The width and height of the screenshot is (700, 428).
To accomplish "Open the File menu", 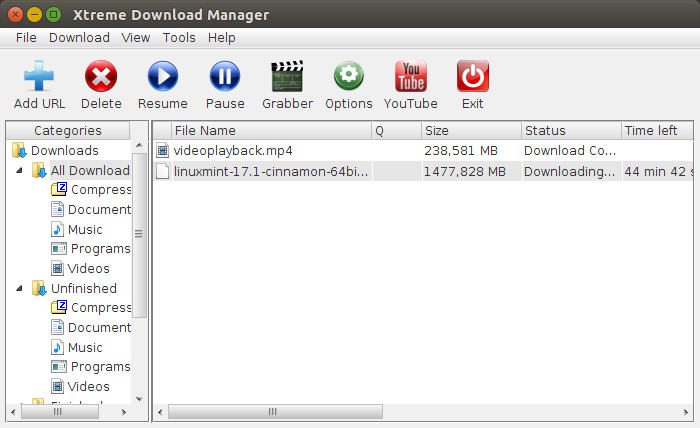I will (26, 37).
